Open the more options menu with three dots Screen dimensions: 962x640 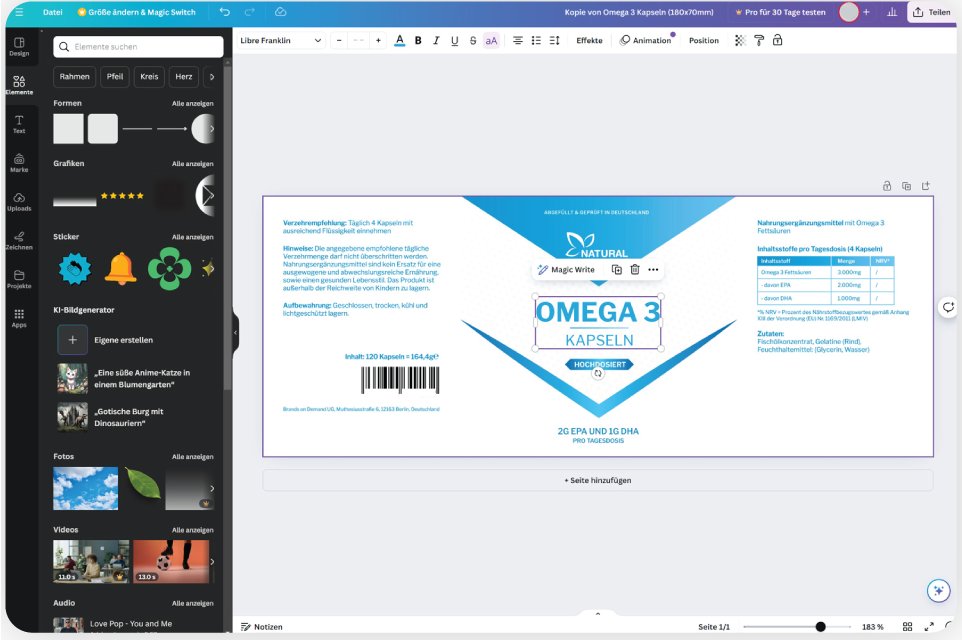[653, 270]
